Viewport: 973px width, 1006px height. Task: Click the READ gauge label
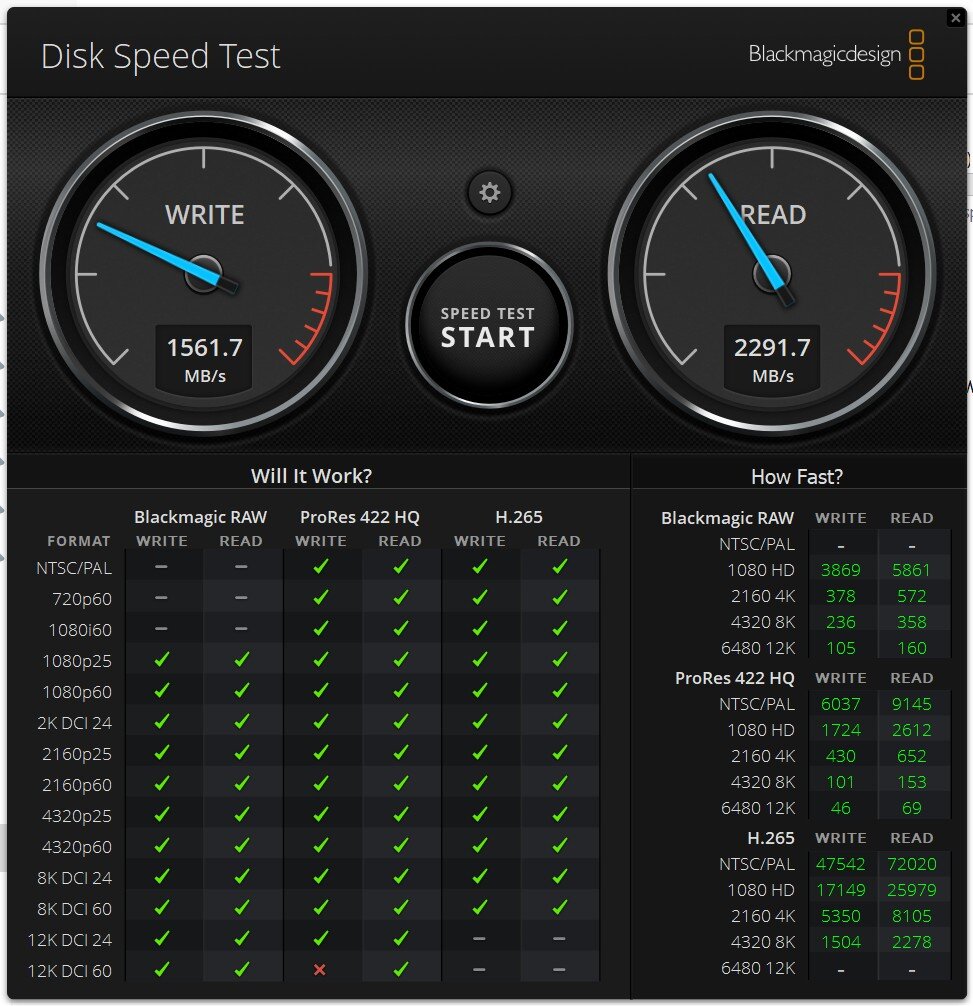point(773,215)
